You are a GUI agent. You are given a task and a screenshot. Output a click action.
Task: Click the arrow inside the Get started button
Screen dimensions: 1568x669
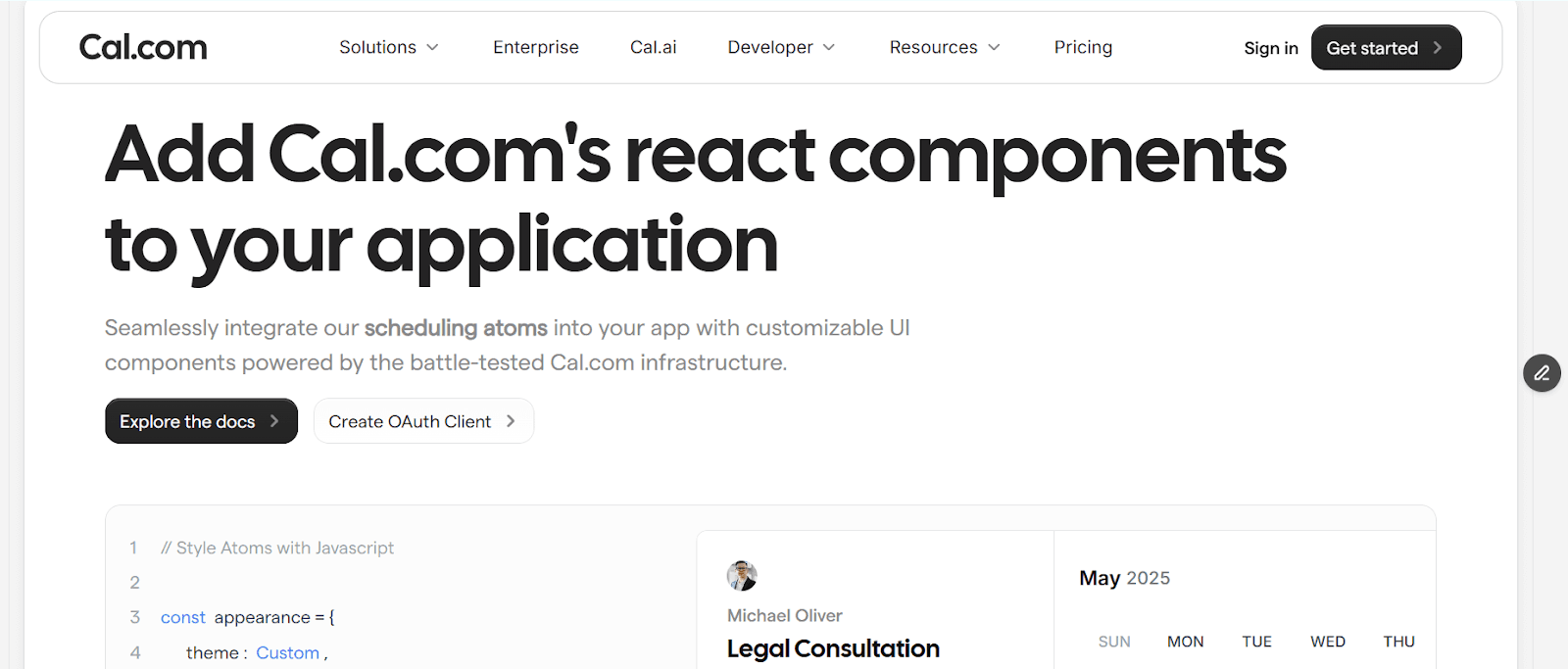coord(1437,47)
